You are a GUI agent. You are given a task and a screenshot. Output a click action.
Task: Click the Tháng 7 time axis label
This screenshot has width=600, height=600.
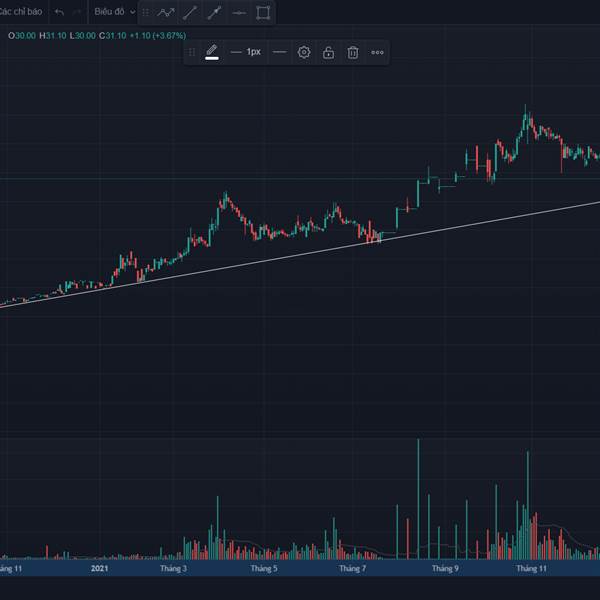pos(352,569)
